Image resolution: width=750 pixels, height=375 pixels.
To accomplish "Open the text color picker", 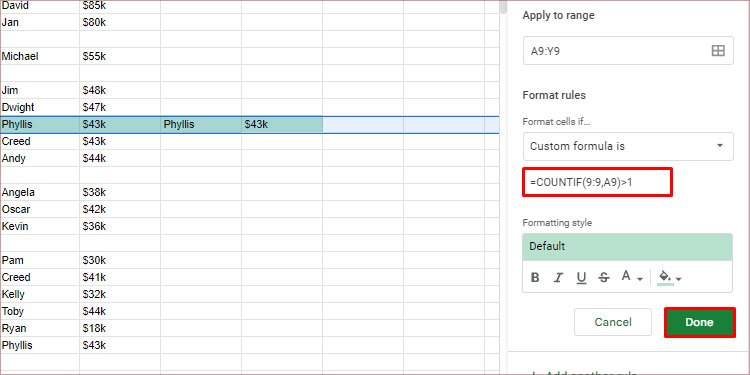I will click(631, 277).
